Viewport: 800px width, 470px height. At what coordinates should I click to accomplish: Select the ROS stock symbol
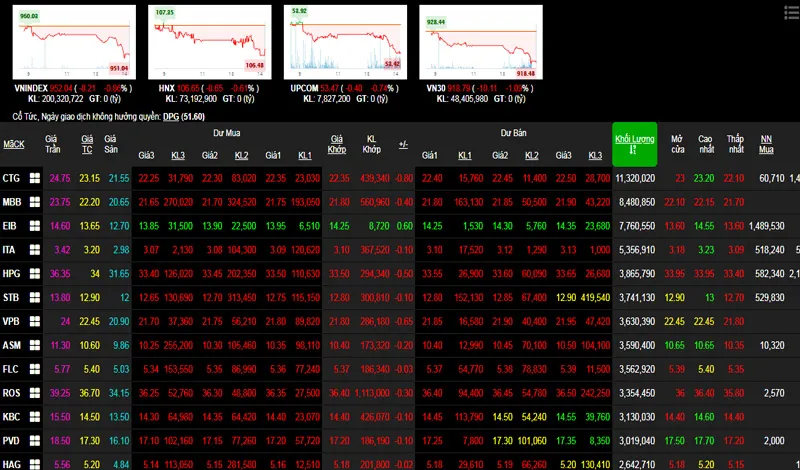(x=12, y=392)
